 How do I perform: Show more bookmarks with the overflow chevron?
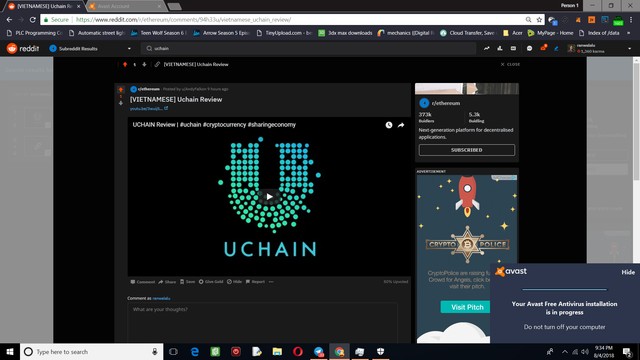coord(629,33)
